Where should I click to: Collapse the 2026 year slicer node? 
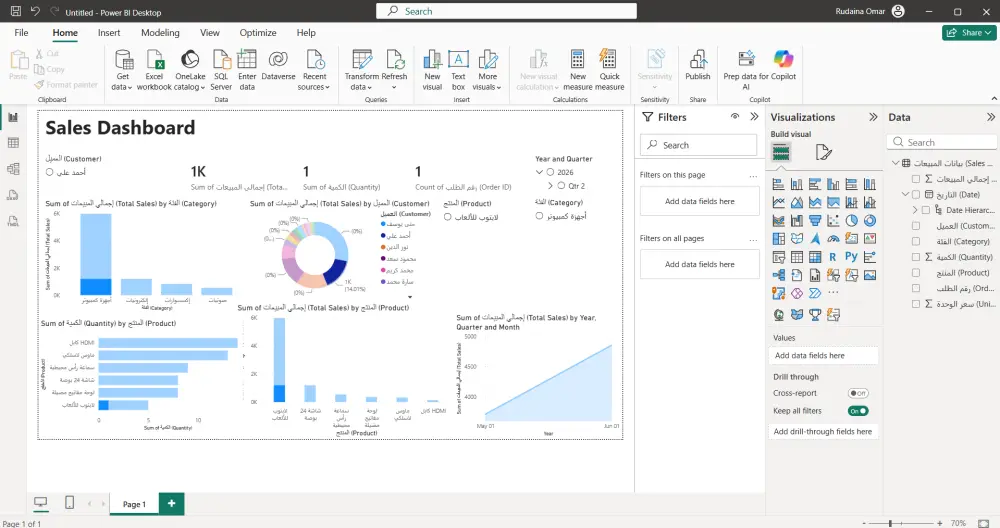tap(540, 172)
